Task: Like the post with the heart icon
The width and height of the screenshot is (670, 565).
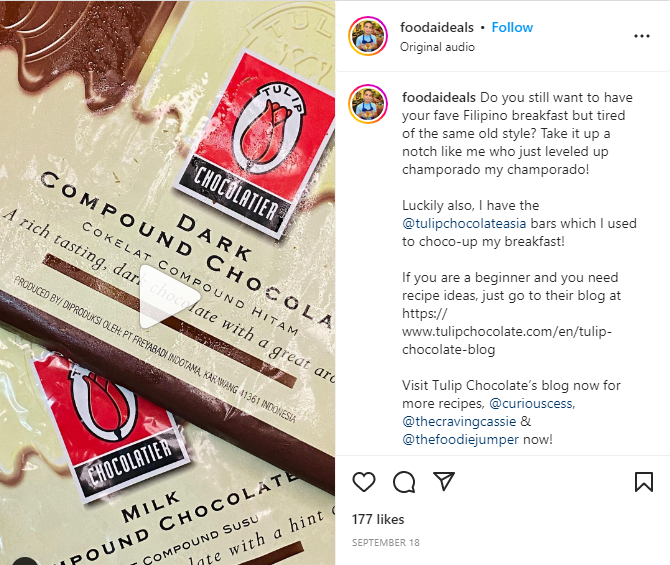Action: click(364, 482)
